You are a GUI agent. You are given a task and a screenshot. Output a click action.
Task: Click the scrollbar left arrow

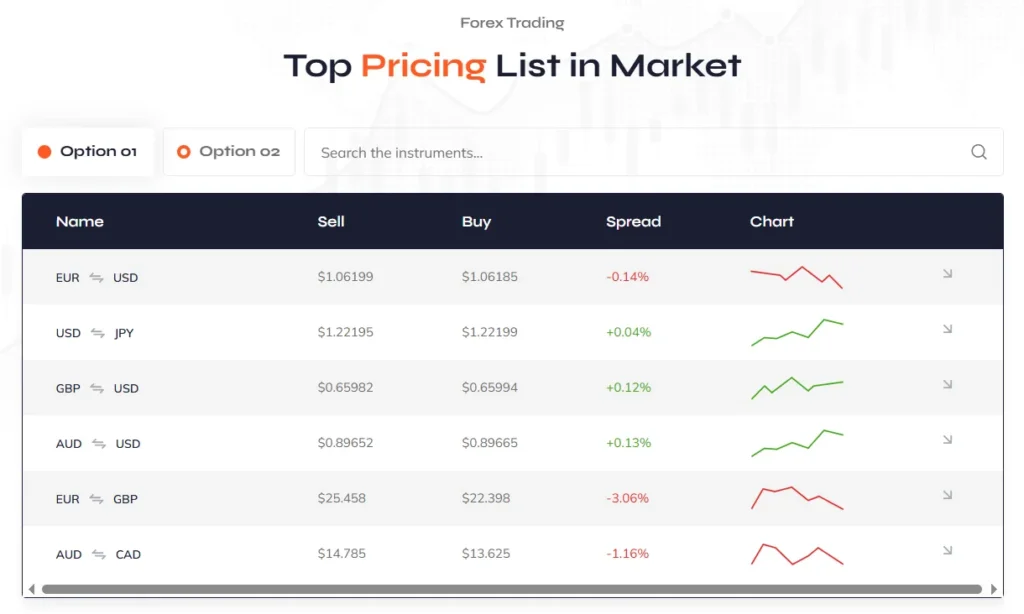click(31, 589)
